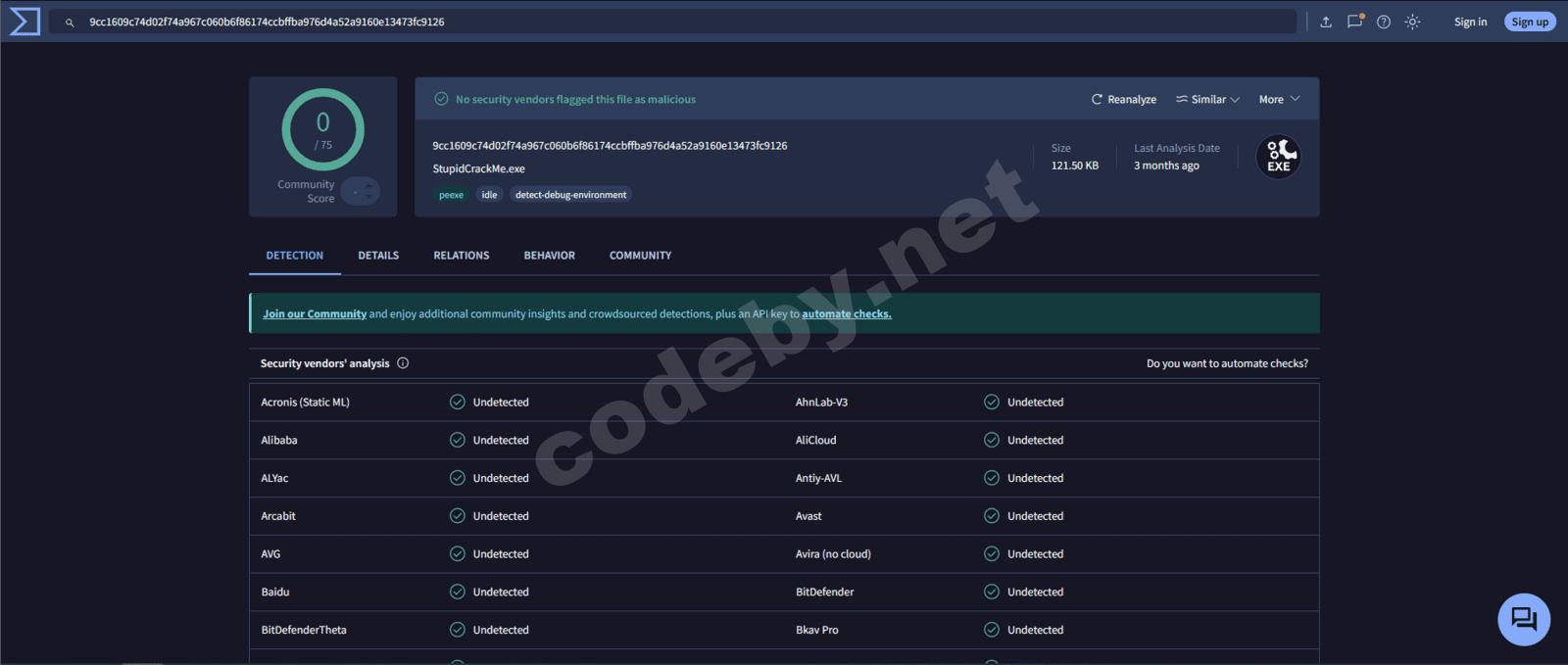1568x665 pixels.
Task: Click the no-vendors-flagged check icon
Action: click(x=441, y=99)
